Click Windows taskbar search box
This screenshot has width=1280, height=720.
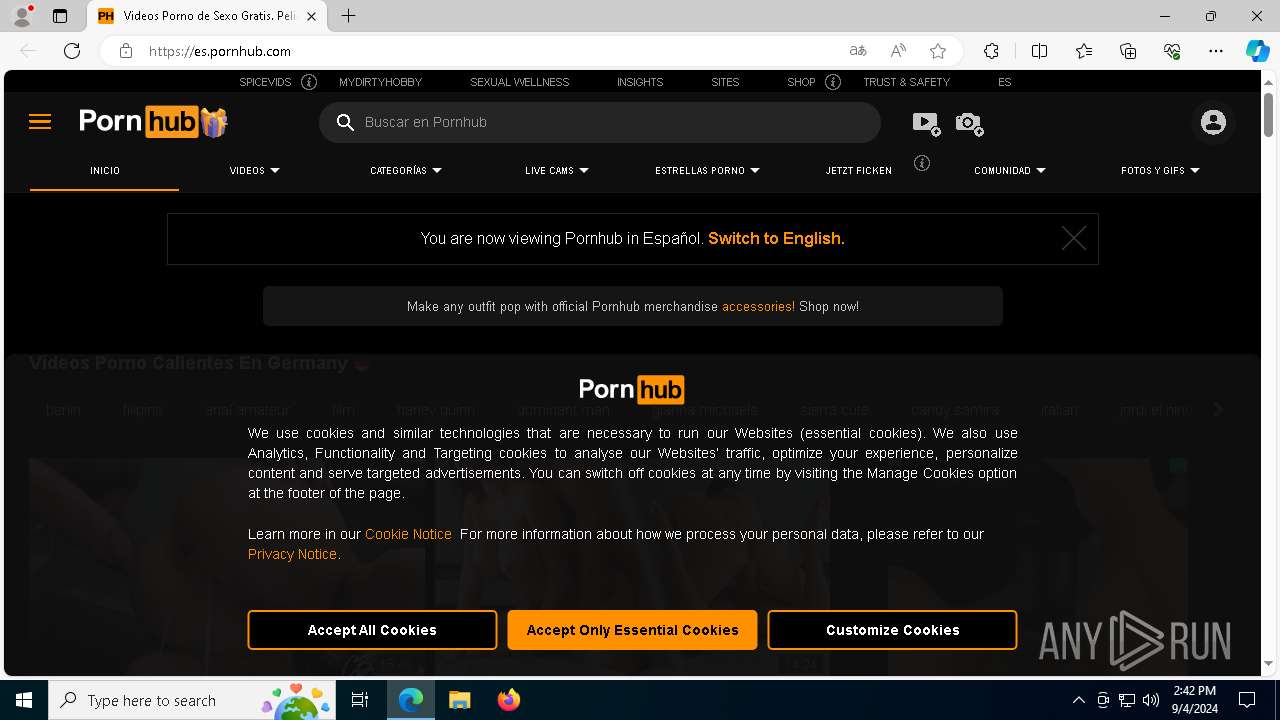pos(192,700)
